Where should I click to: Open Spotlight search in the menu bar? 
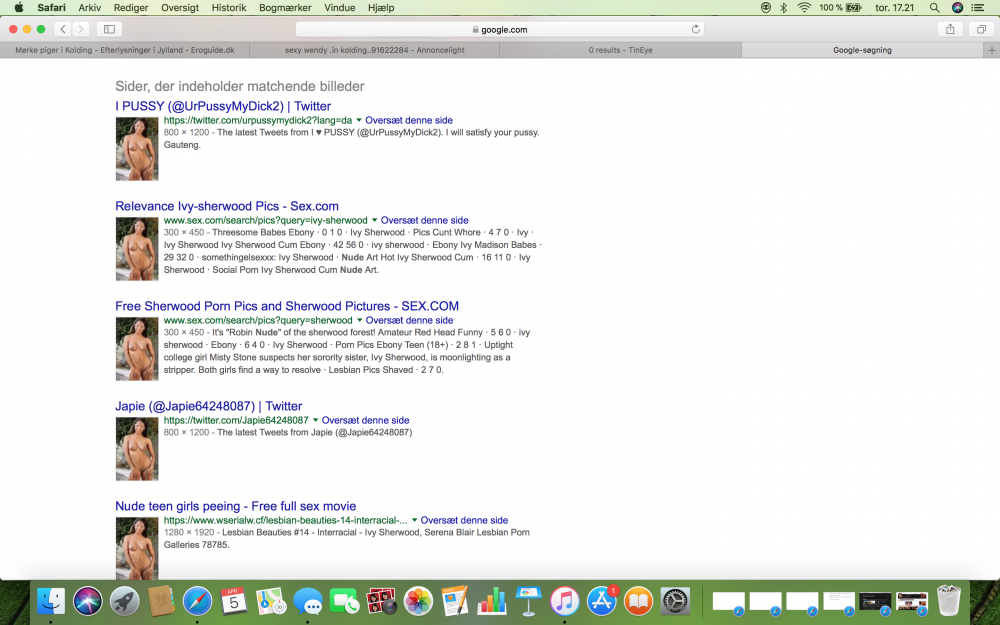(934, 8)
